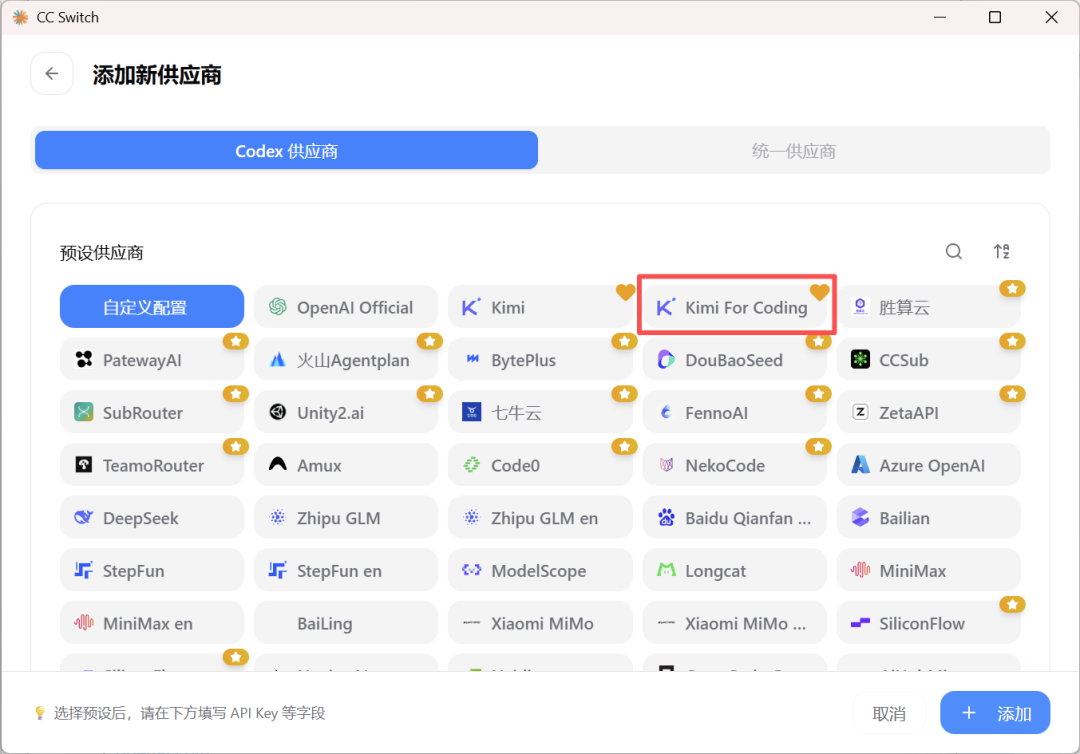Select the 自定义配置 preset
This screenshot has width=1080, height=754.
(x=152, y=306)
